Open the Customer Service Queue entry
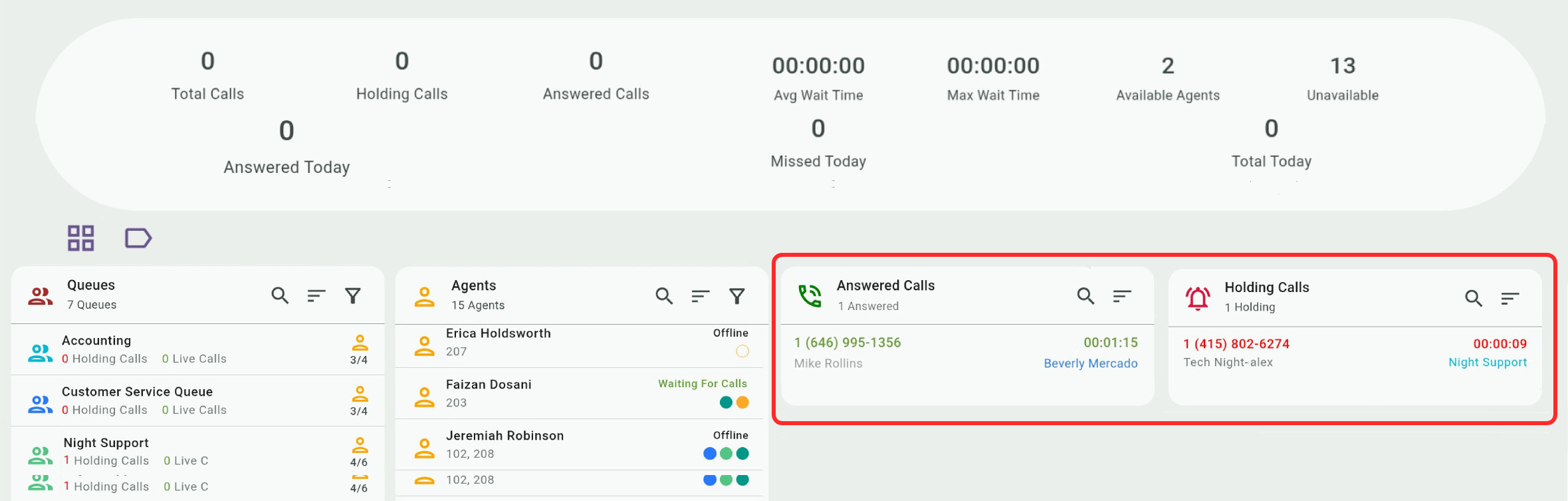The width and height of the screenshot is (1568, 501). (x=198, y=401)
